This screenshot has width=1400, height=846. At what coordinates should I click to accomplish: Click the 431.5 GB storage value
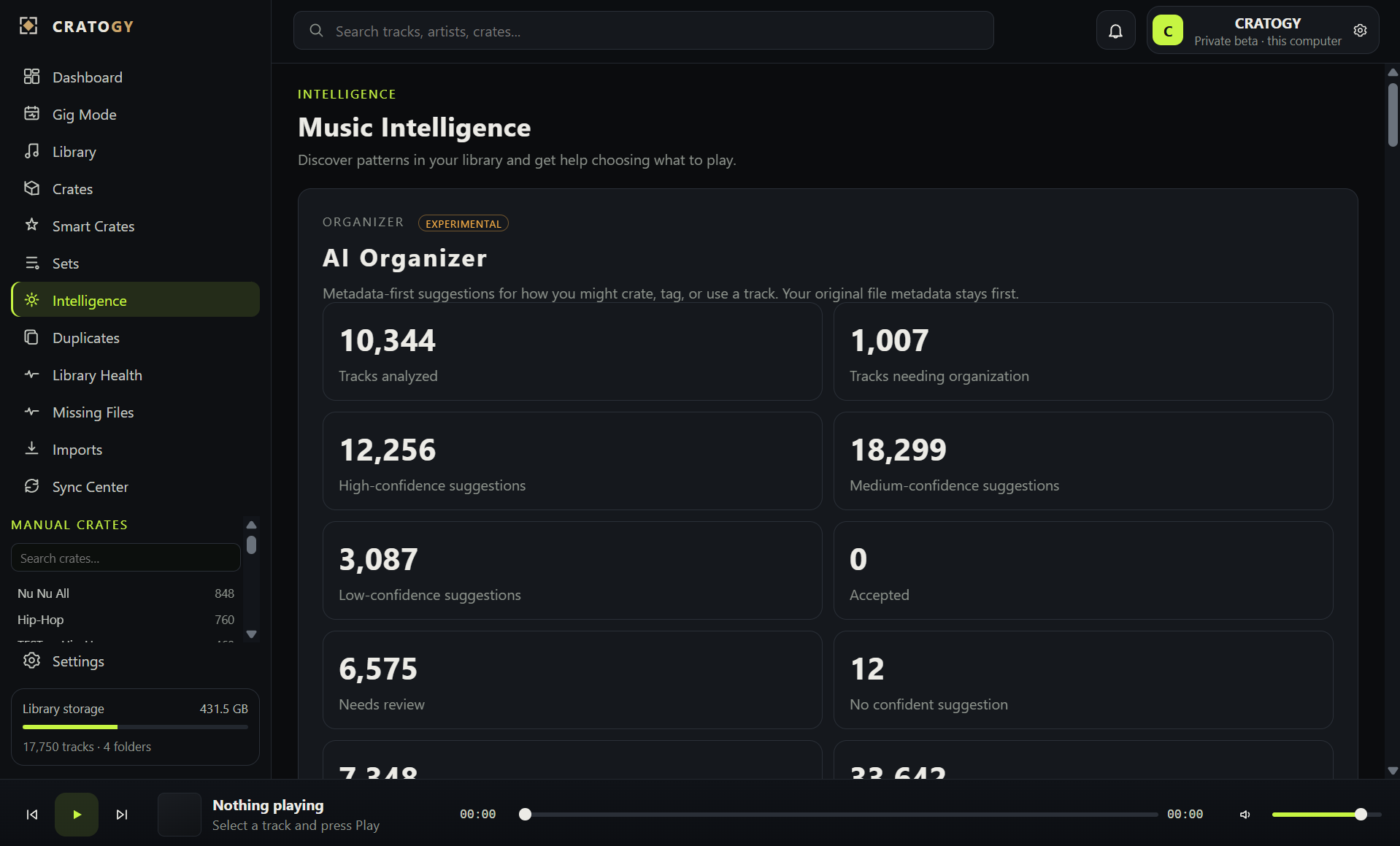[x=223, y=709]
